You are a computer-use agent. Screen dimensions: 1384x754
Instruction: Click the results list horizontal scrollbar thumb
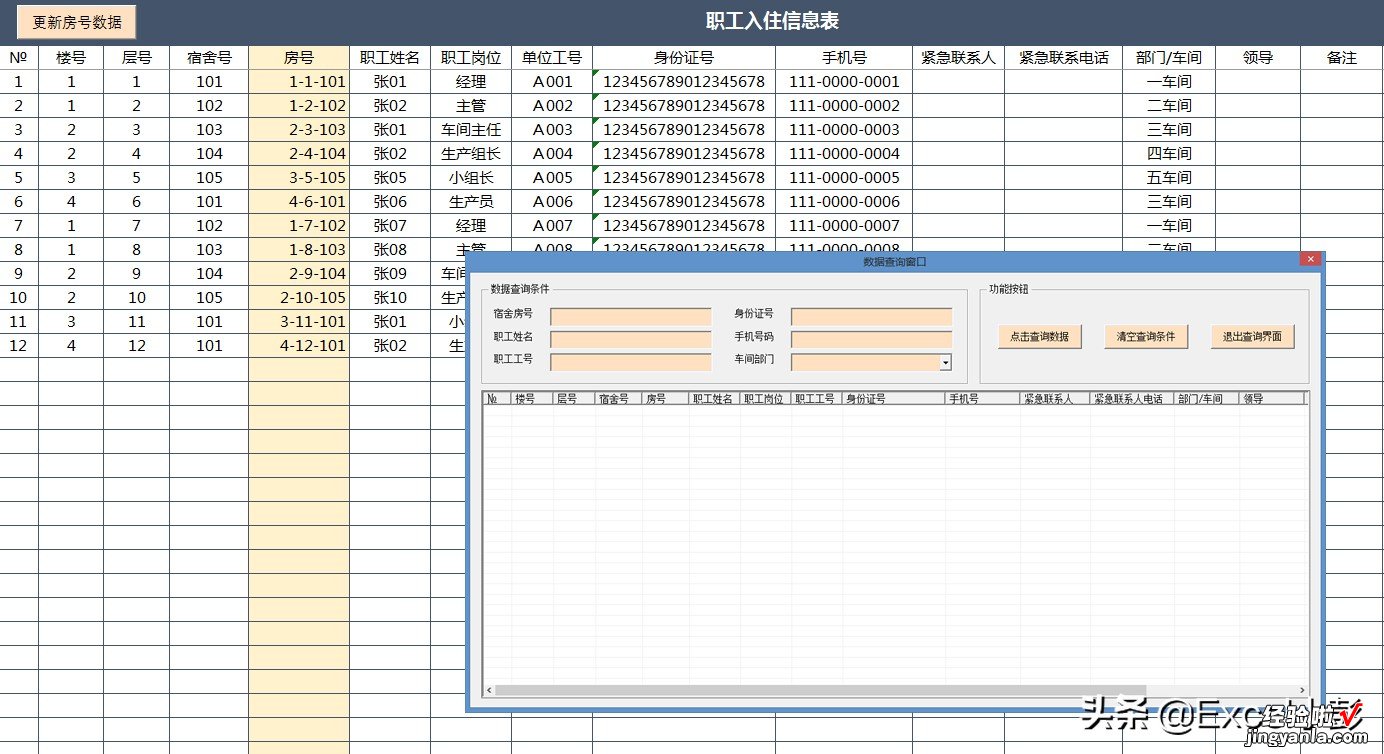pos(820,690)
